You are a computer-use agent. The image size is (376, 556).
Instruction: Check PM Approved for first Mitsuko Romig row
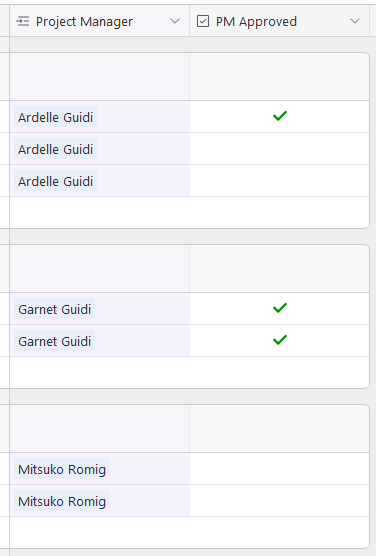[x=280, y=468]
